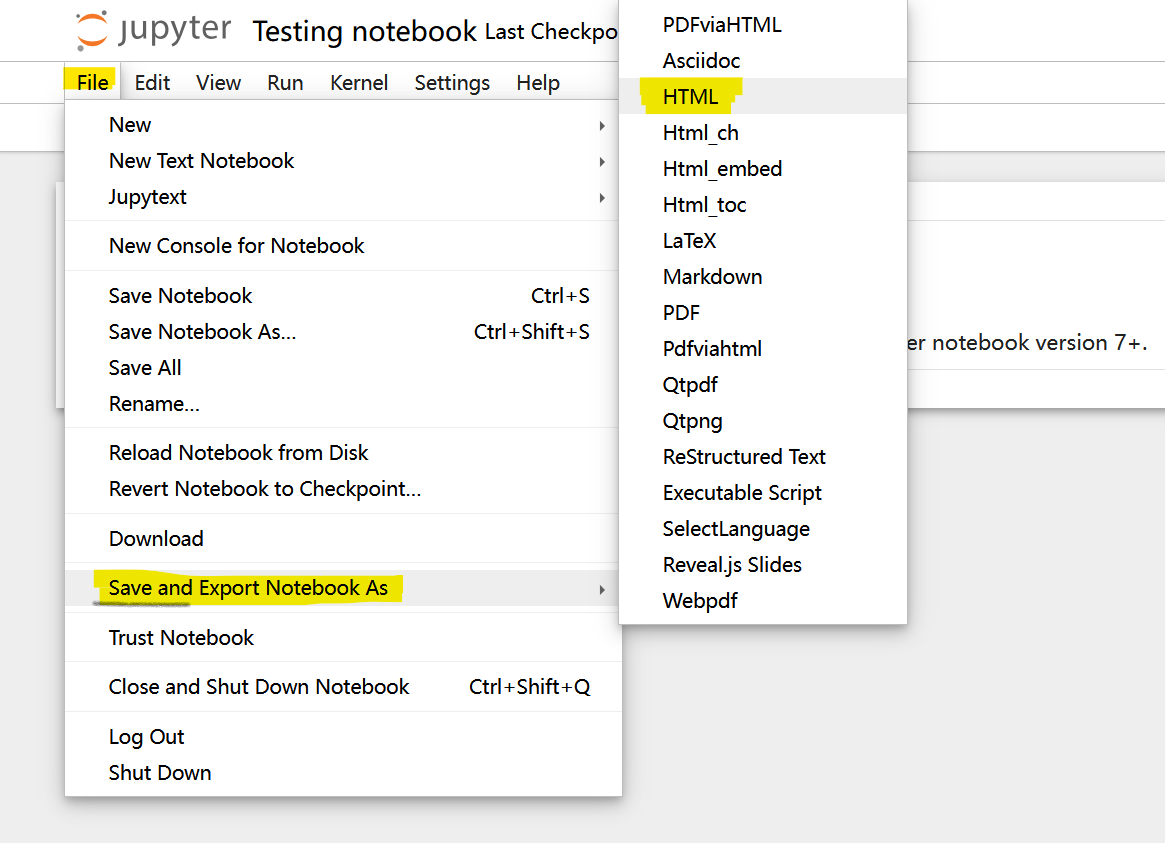
Task: Open the Settings menu
Action: click(452, 82)
